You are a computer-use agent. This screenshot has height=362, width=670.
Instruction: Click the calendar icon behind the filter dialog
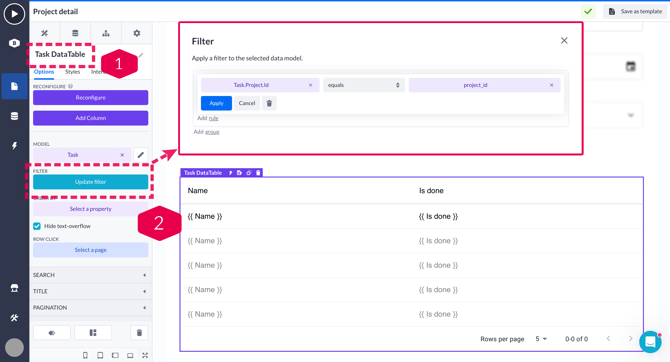click(631, 66)
